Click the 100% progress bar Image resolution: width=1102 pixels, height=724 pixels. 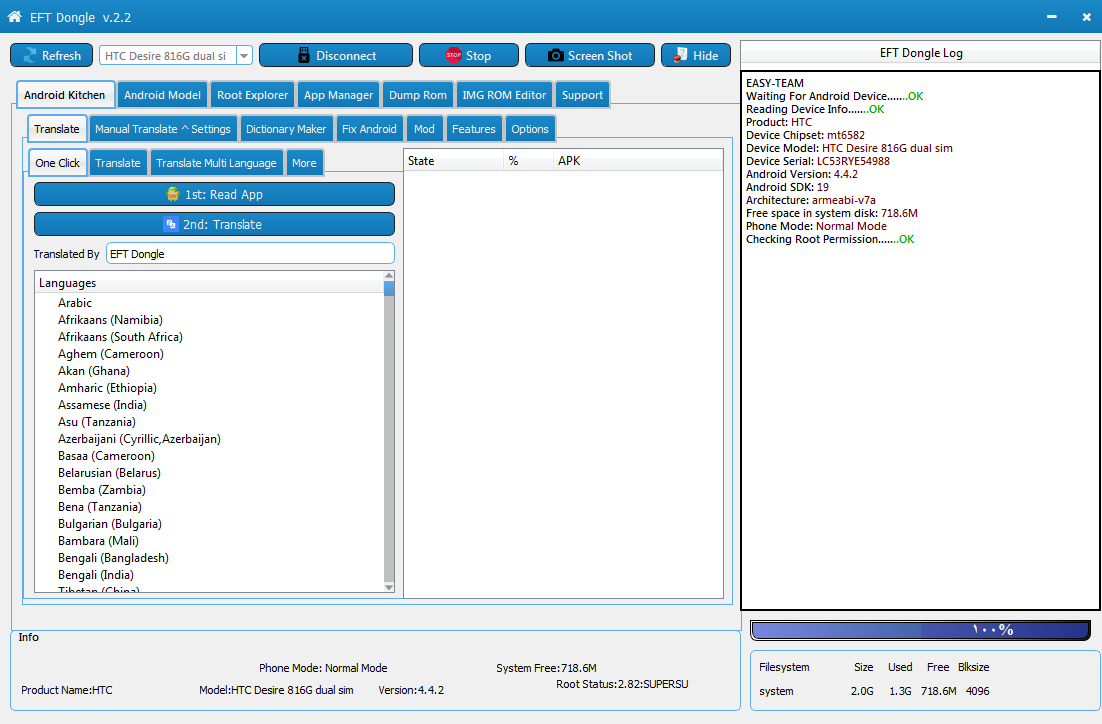tap(920, 630)
